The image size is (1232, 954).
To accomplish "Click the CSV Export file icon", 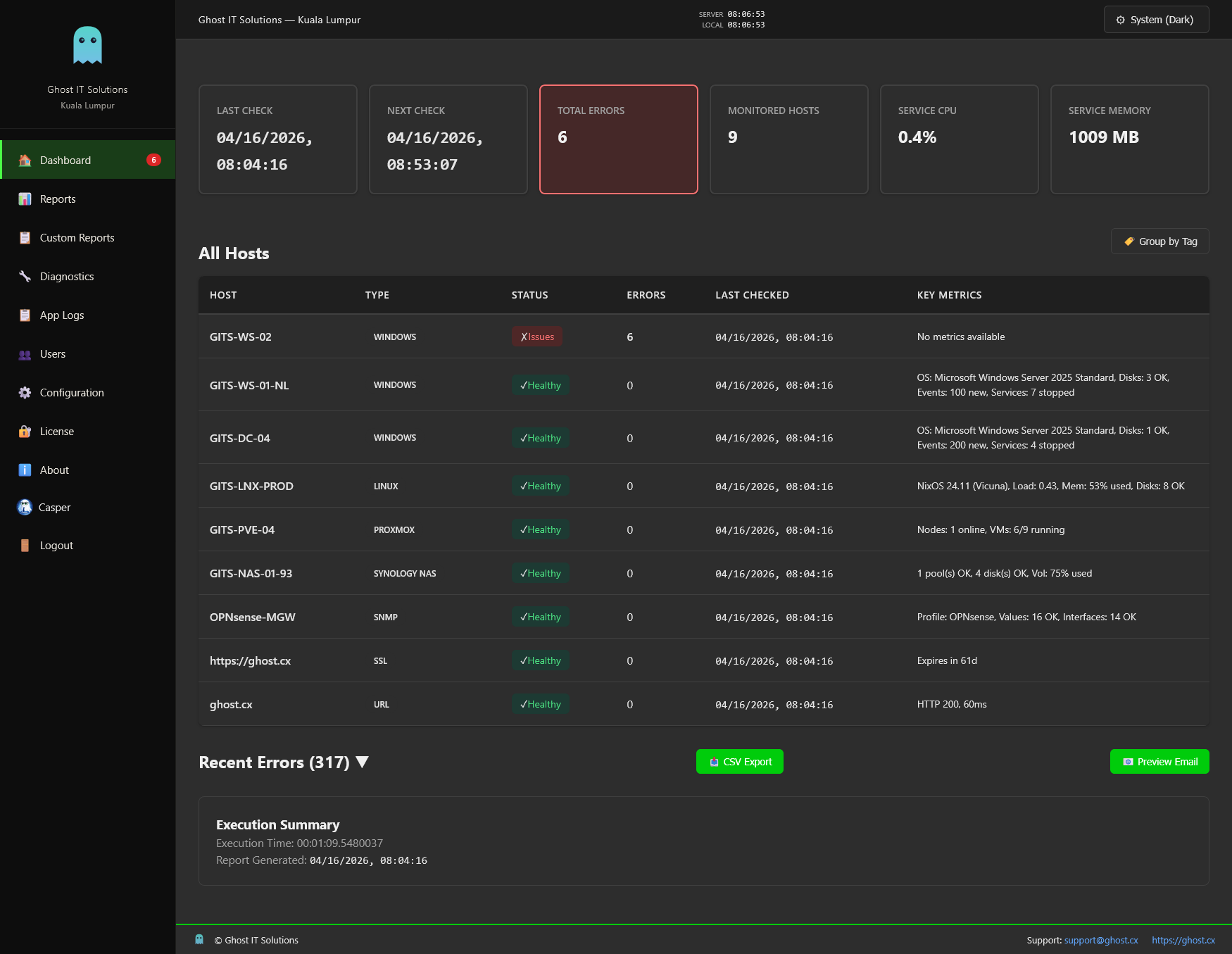I will [x=714, y=762].
